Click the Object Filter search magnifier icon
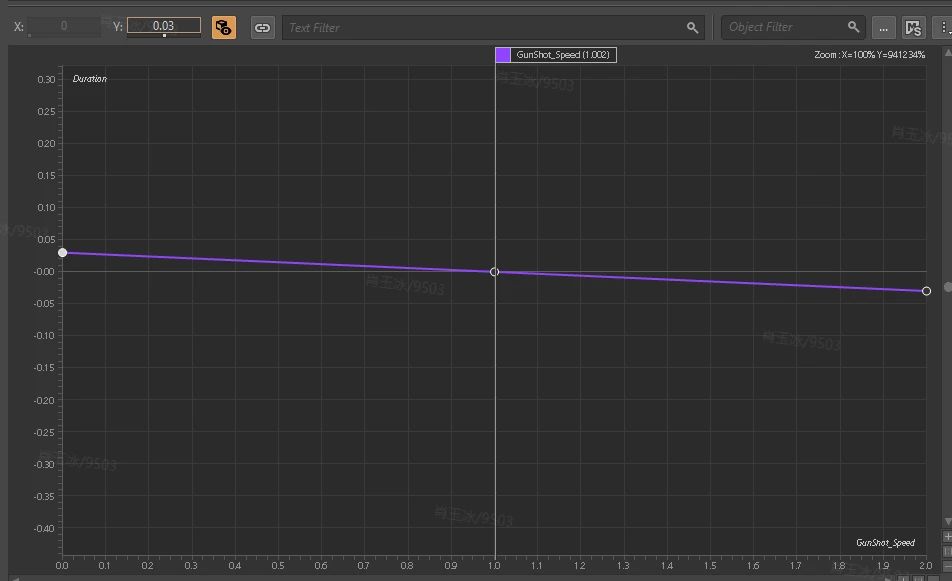The width and height of the screenshot is (952, 581). (x=853, y=27)
